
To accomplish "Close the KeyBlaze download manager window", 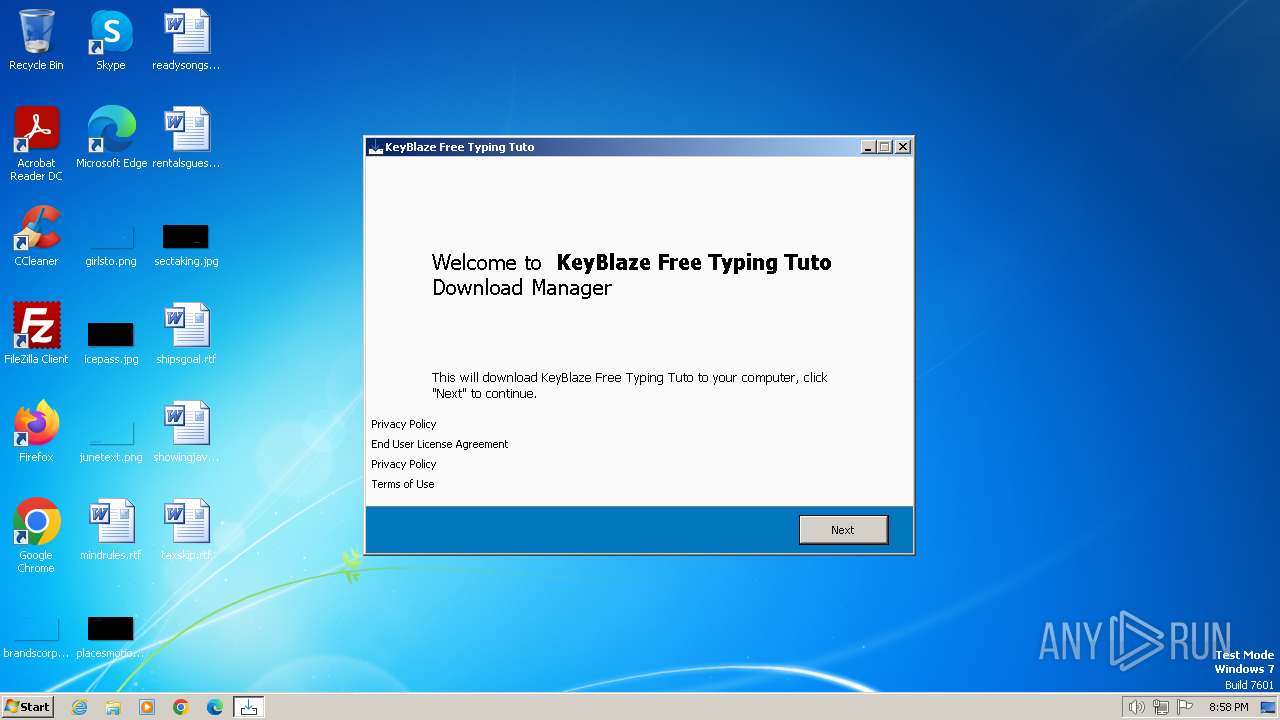I will 903,147.
